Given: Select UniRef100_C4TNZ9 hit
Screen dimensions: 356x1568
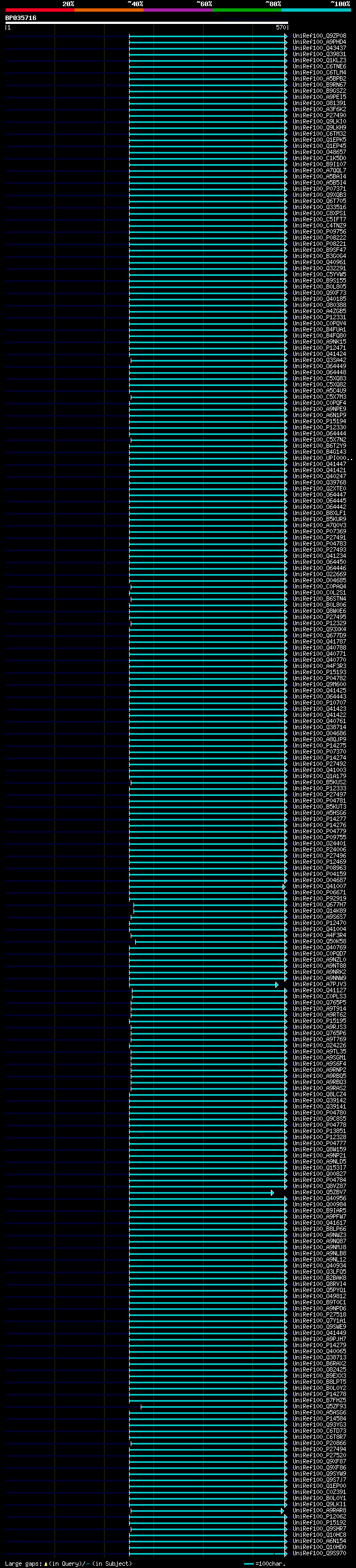Looking at the screenshot, I should (319, 225).
